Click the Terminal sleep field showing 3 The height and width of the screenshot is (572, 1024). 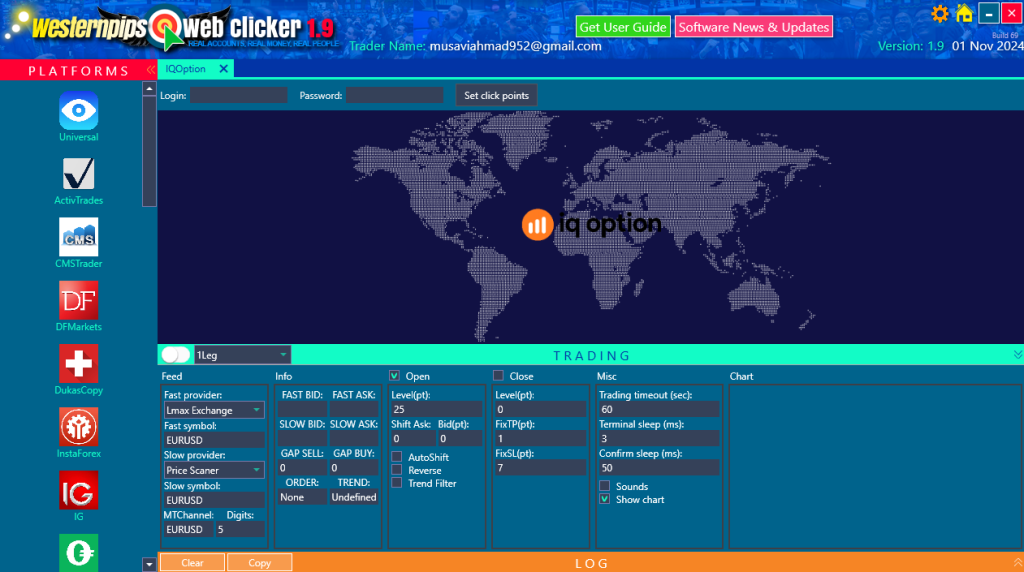pos(658,438)
